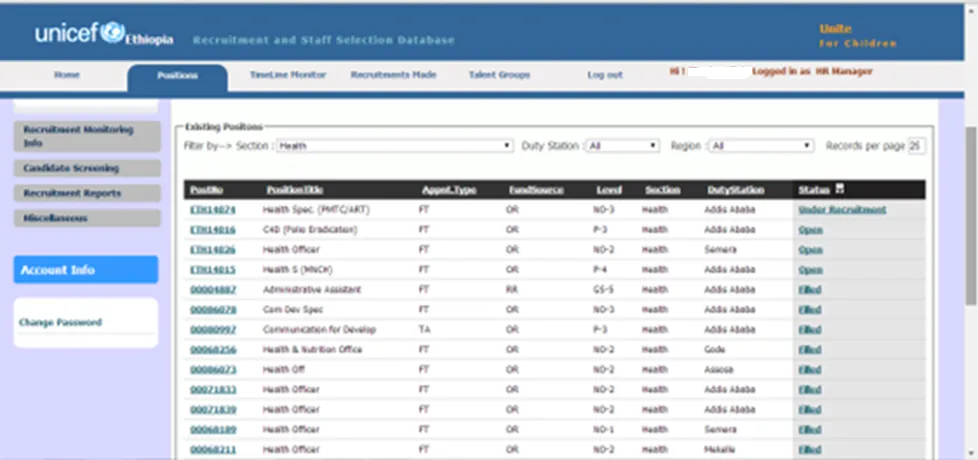Click the icon beside Status column header
Screen dimensions: 978x460
[839, 189]
